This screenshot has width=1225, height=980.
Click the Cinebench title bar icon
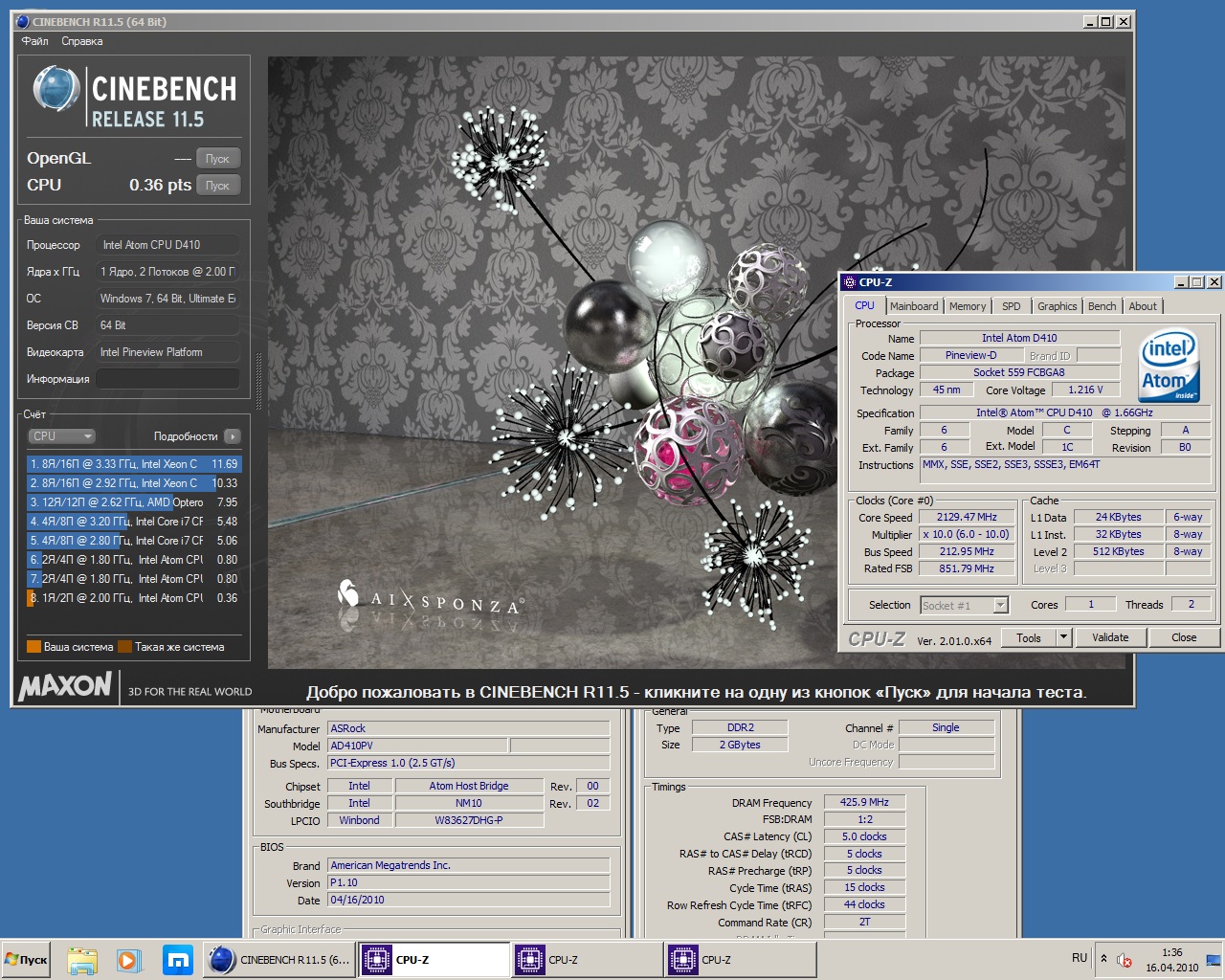(22, 21)
